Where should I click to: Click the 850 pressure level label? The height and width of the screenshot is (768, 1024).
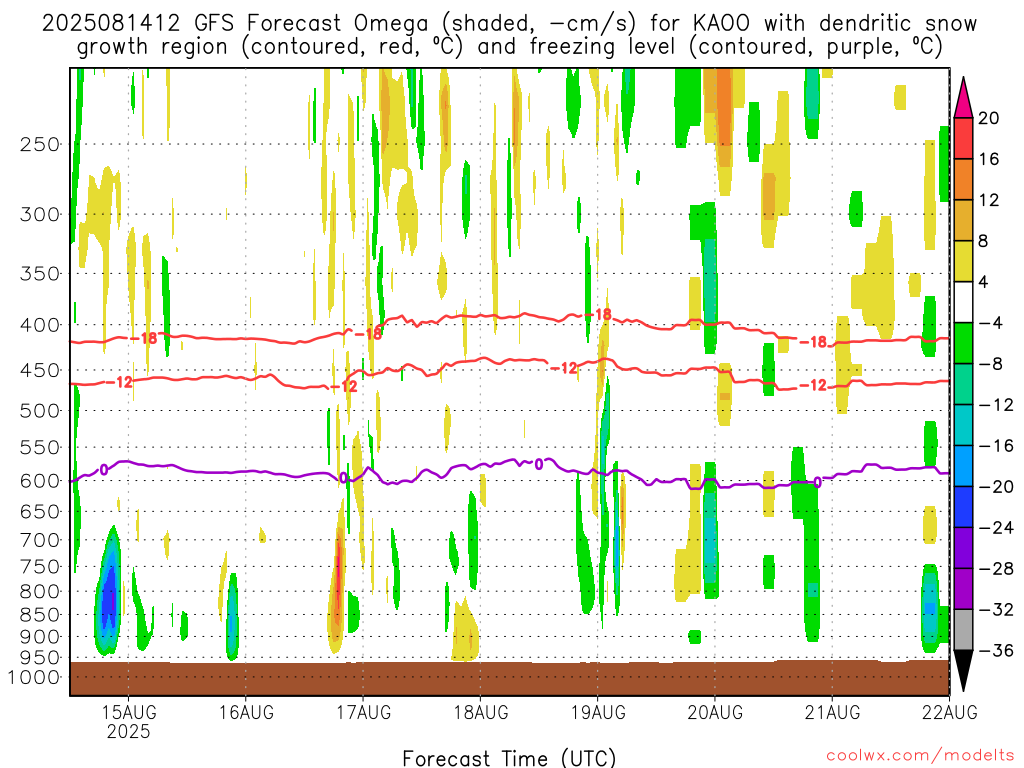[40, 615]
